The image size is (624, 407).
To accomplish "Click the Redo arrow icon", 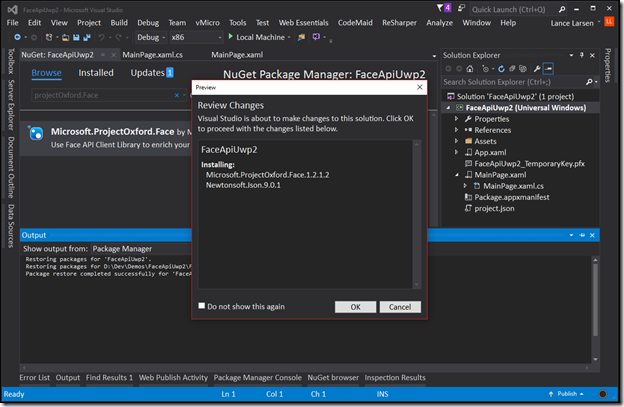I will [x=118, y=37].
